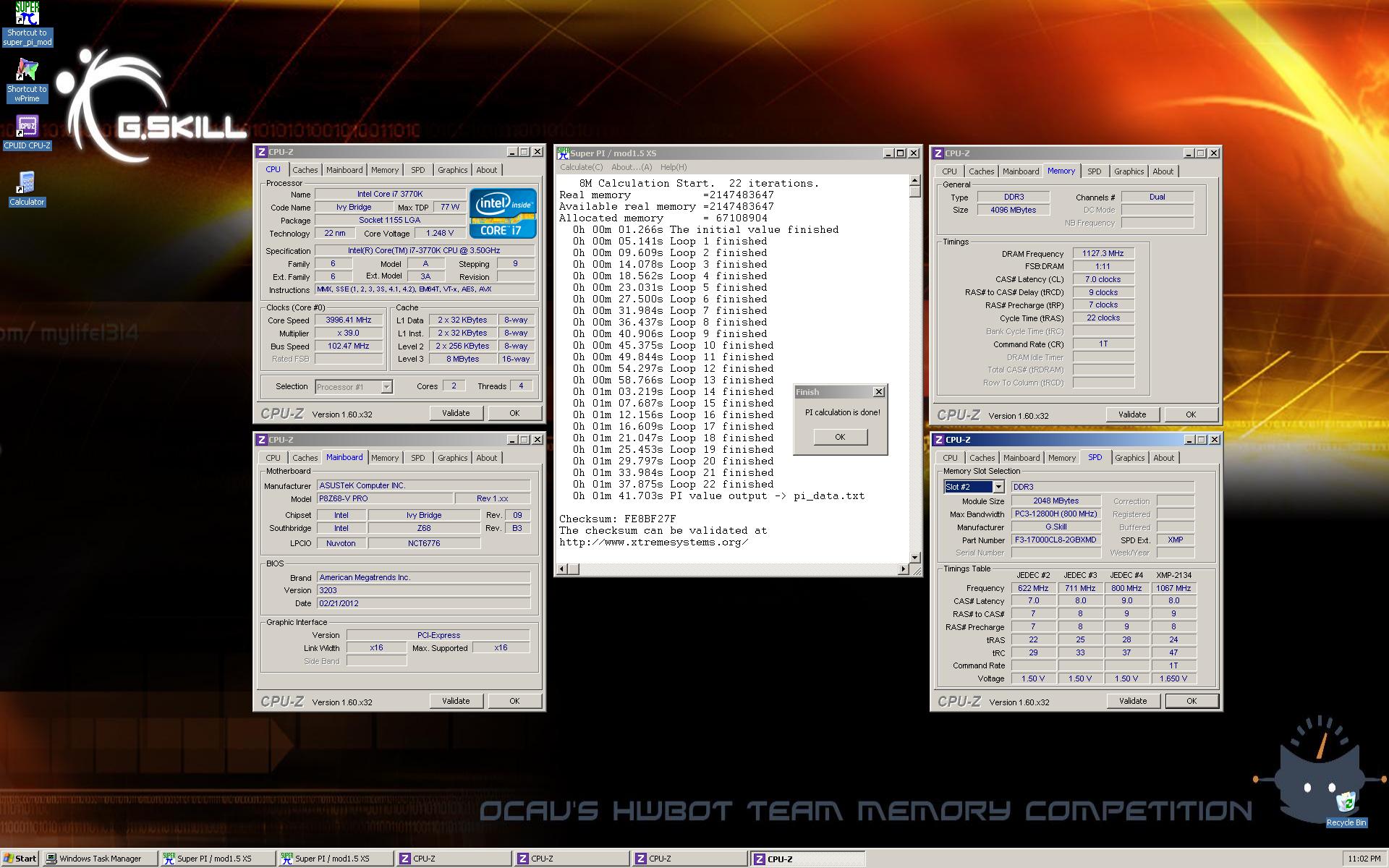Click the processor name Intel Core i7 3770K
Image resolution: width=1389 pixels, height=868 pixels.
click(390, 194)
